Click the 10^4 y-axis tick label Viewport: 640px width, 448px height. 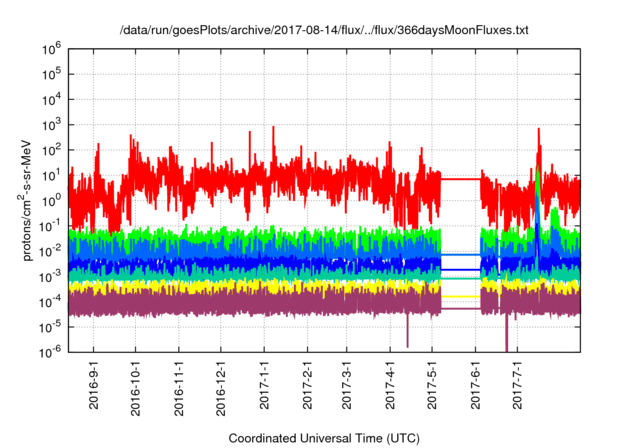click(x=51, y=100)
